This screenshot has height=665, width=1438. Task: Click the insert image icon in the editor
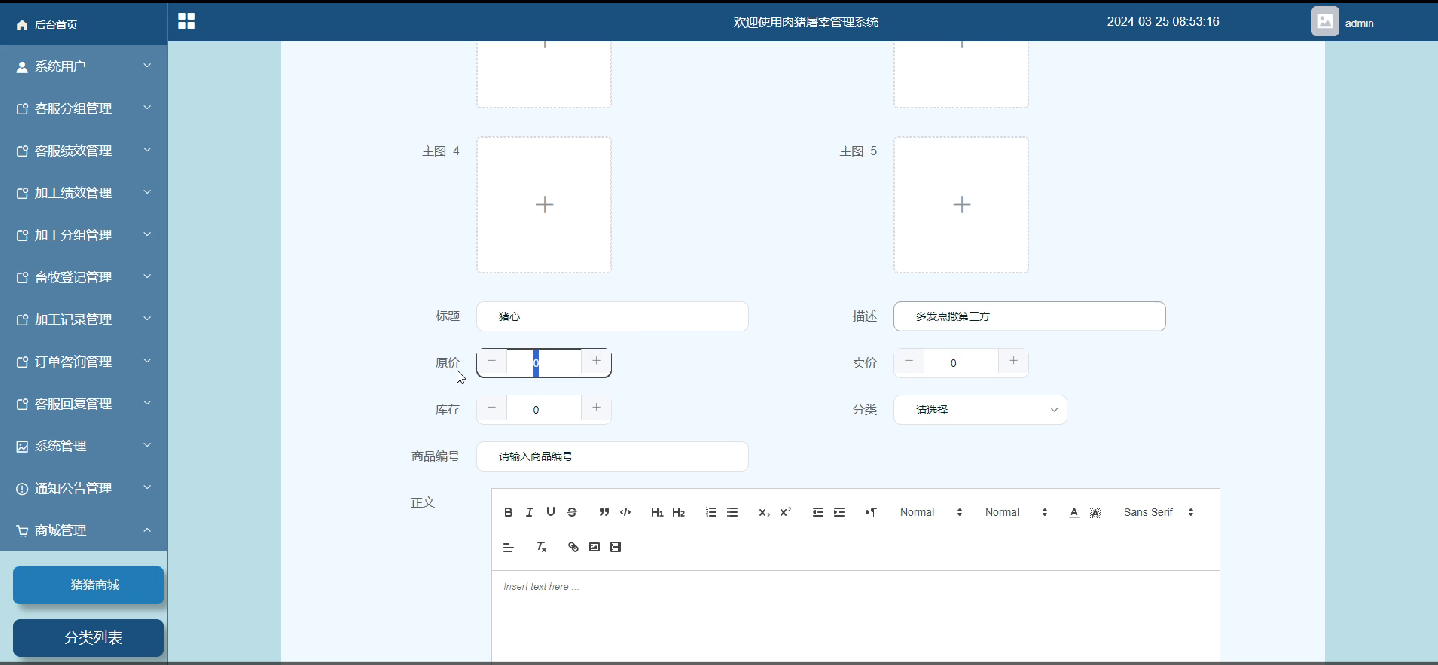point(594,547)
